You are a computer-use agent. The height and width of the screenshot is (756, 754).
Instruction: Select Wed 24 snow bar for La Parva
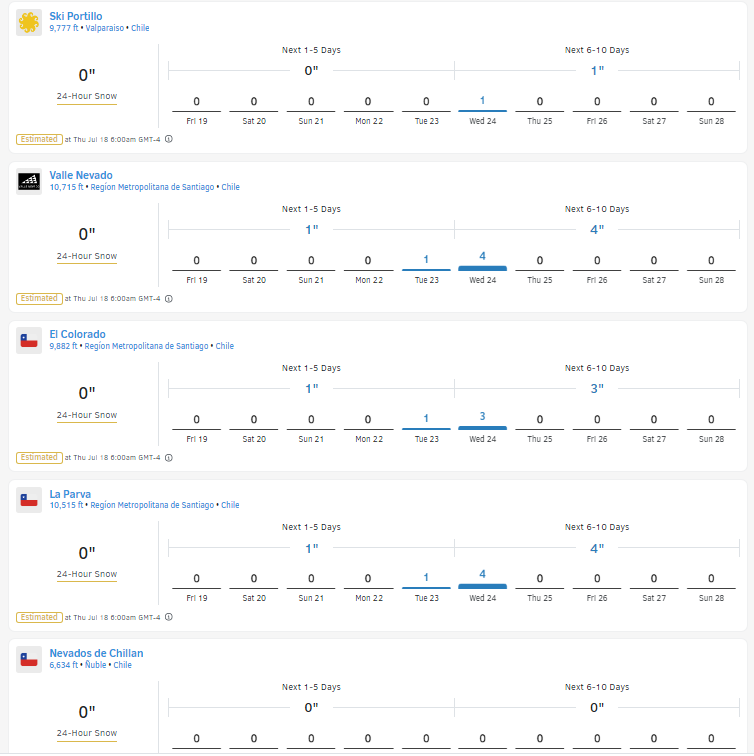pos(482,586)
